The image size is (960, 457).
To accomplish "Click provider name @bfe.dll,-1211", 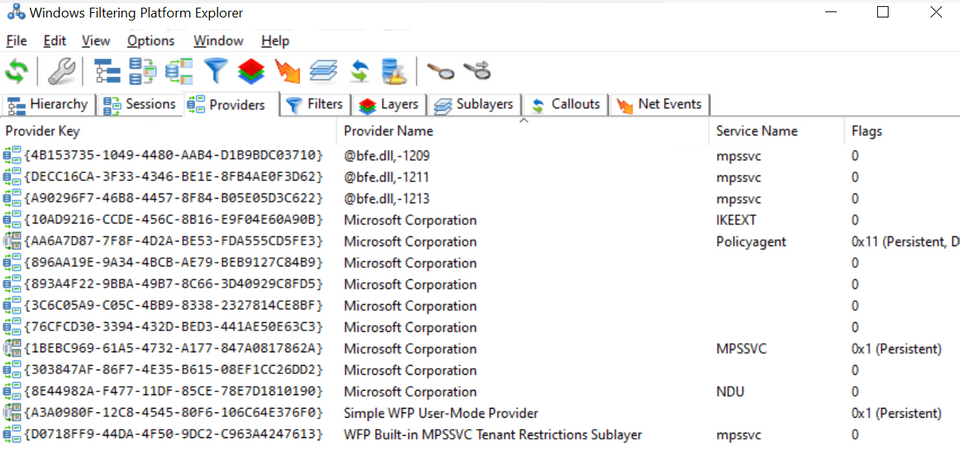I will pyautogui.click(x=386, y=177).
